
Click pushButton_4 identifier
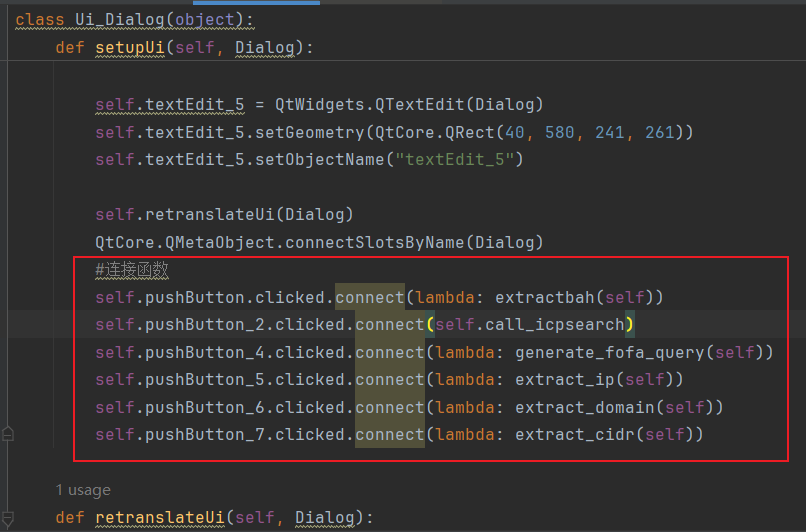click(205, 353)
